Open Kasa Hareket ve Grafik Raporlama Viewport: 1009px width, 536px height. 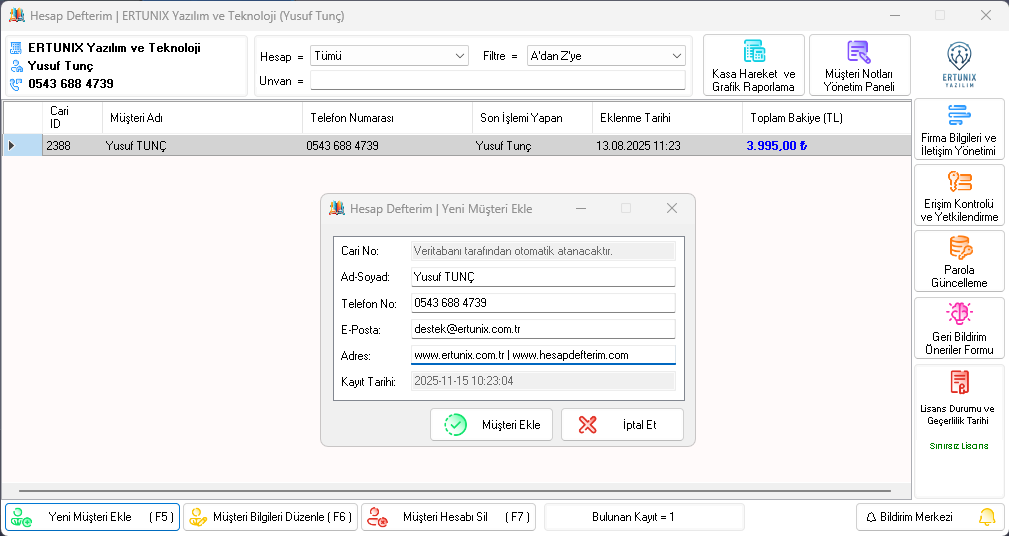point(753,65)
